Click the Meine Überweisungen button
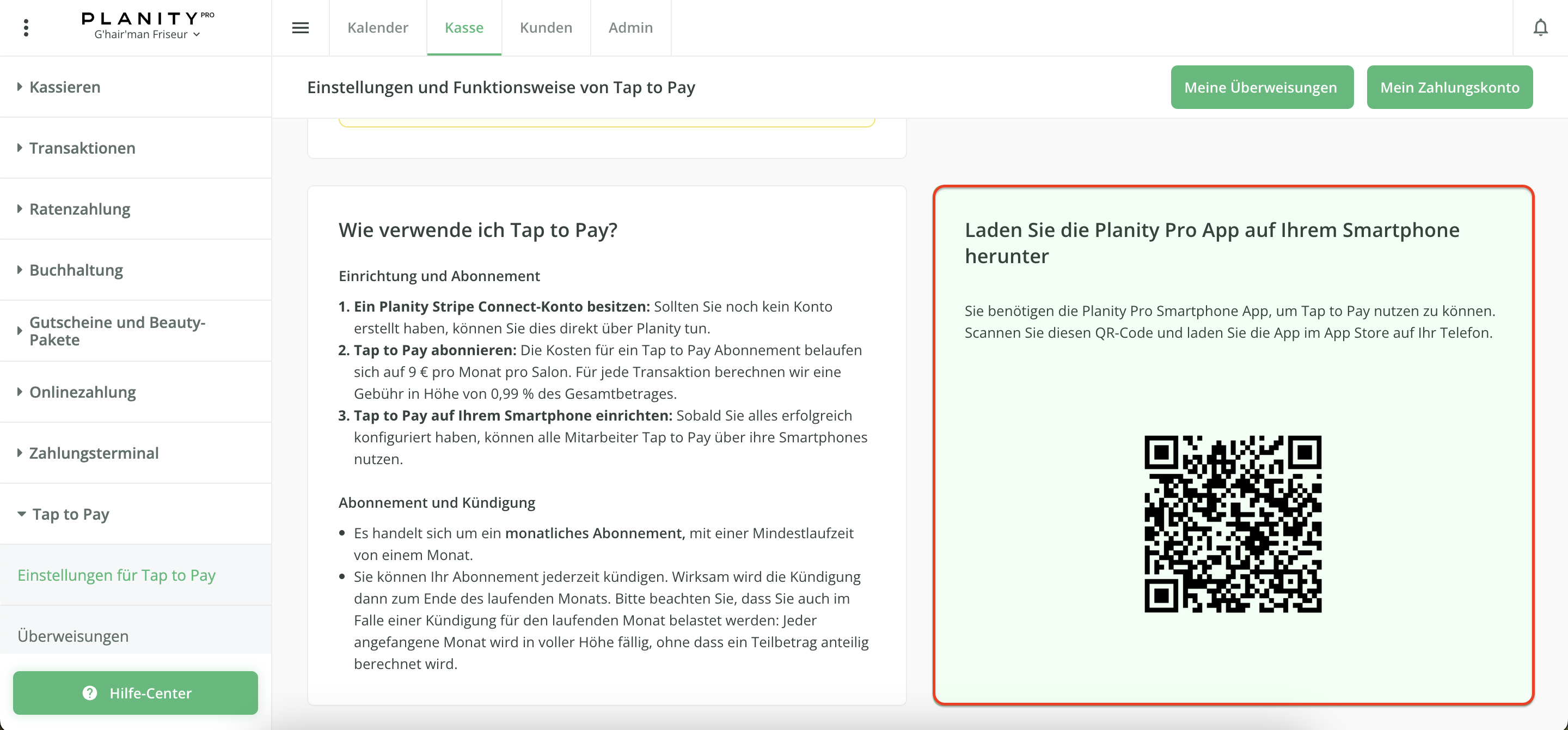The image size is (1568, 730). coord(1261,87)
